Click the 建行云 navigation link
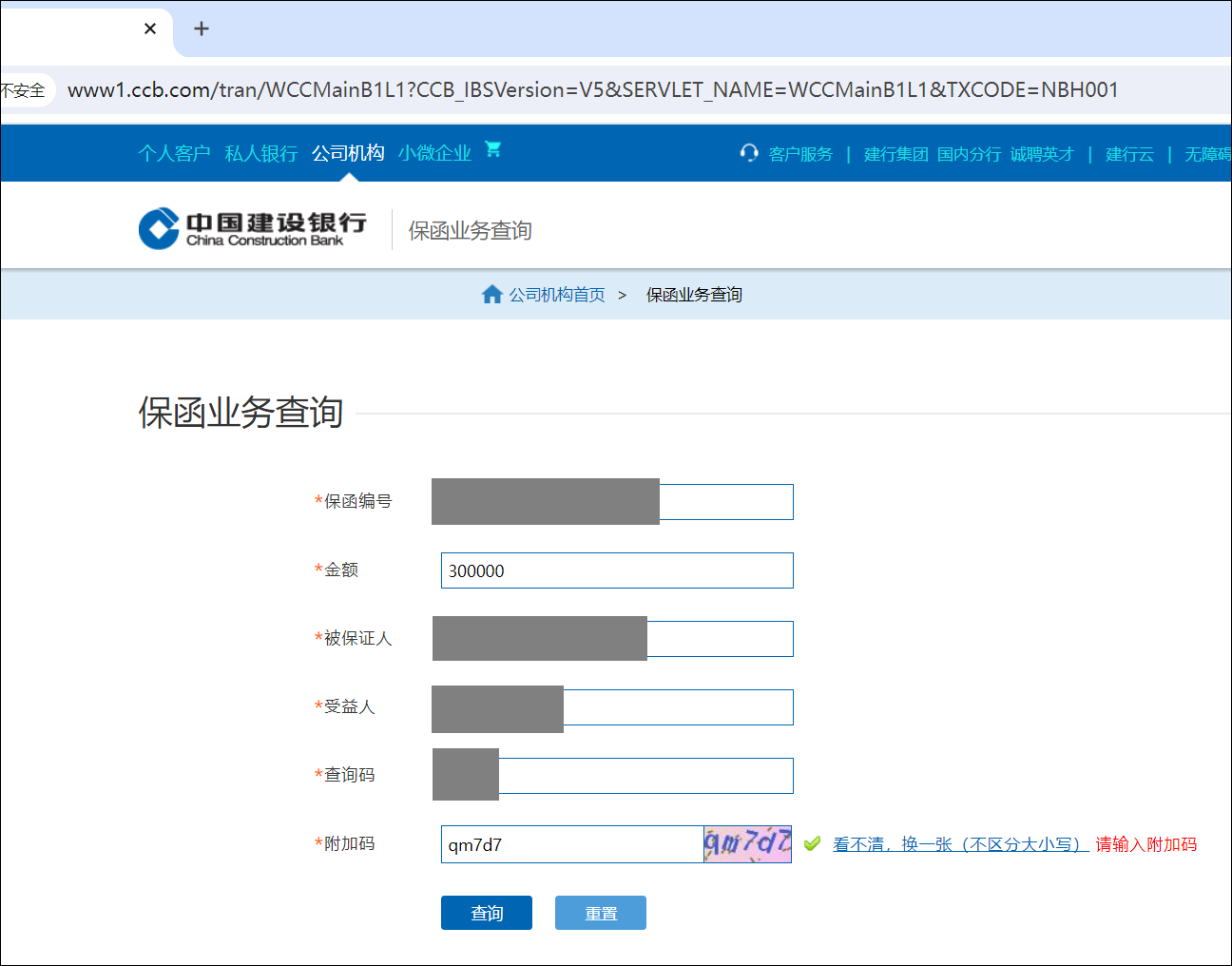This screenshot has height=966, width=1232. click(x=1128, y=153)
